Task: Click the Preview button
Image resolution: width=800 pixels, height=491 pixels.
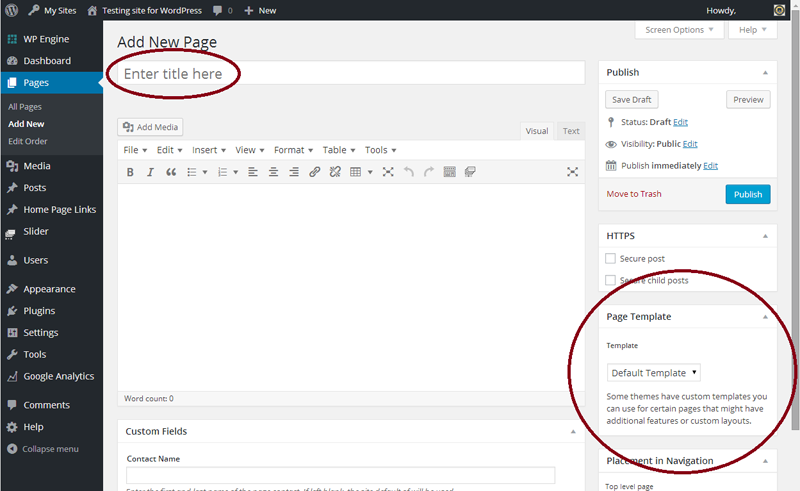Action: pyautogui.click(x=748, y=100)
